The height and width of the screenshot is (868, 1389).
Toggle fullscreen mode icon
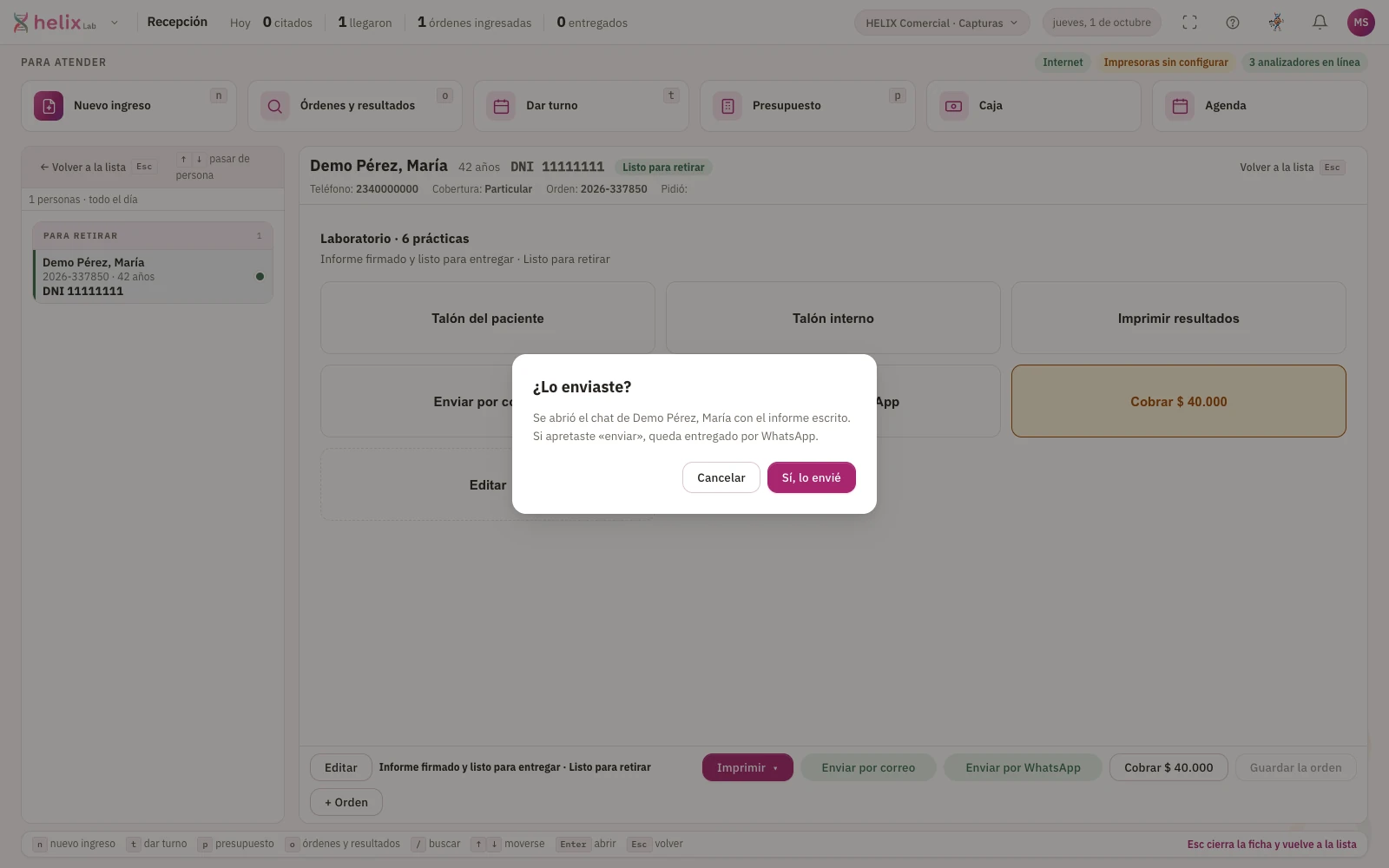pyautogui.click(x=1189, y=23)
